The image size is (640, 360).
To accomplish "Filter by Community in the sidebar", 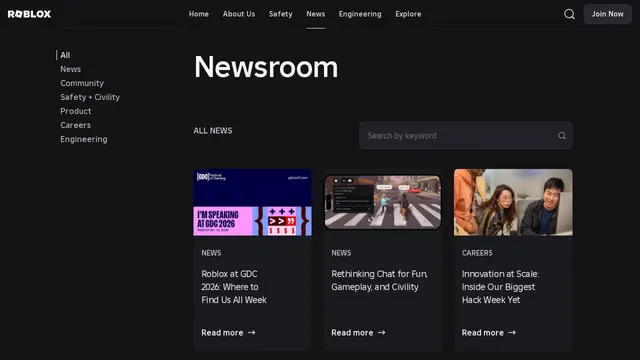I will coord(82,83).
